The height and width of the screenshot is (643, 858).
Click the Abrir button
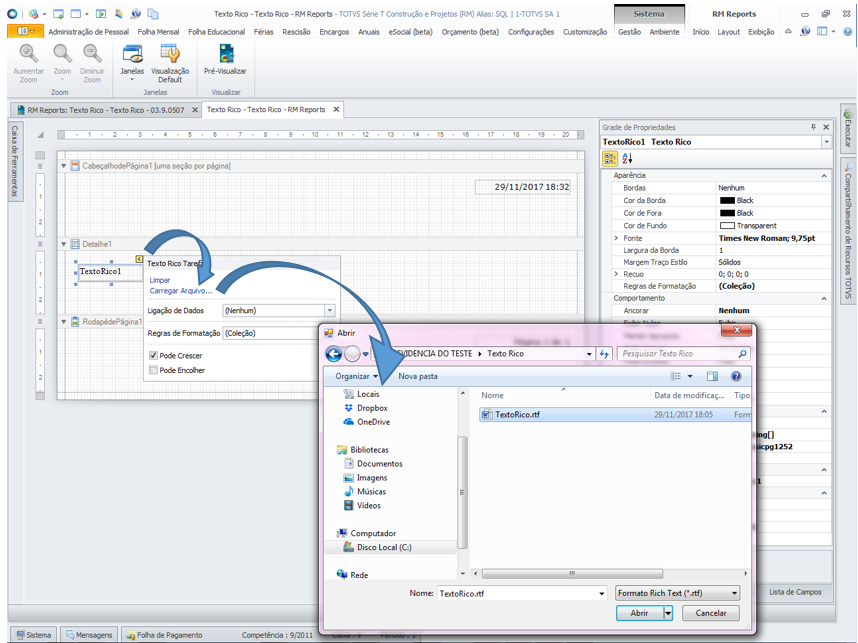click(639, 613)
